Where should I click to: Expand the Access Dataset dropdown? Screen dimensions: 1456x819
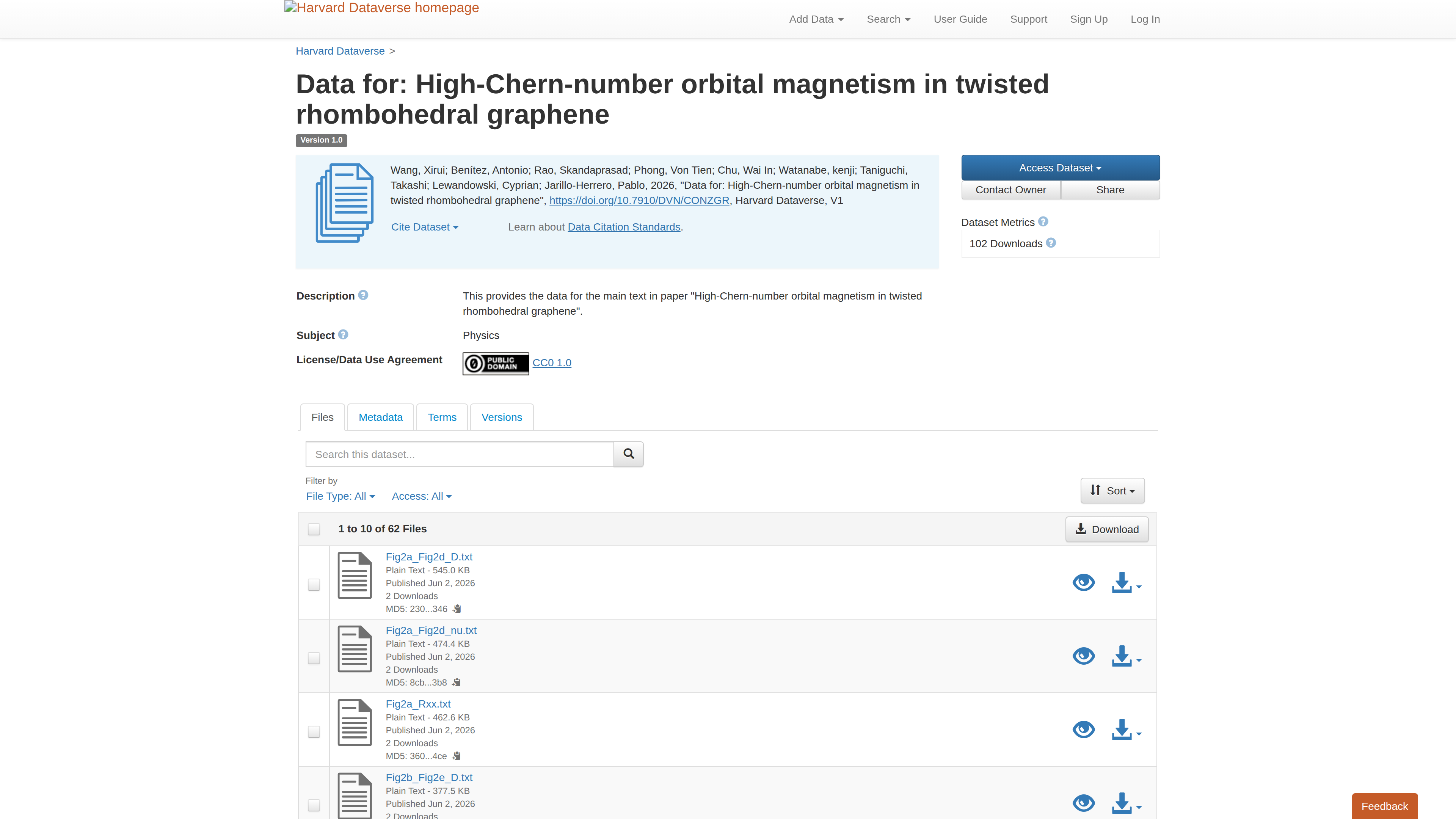(x=1061, y=168)
